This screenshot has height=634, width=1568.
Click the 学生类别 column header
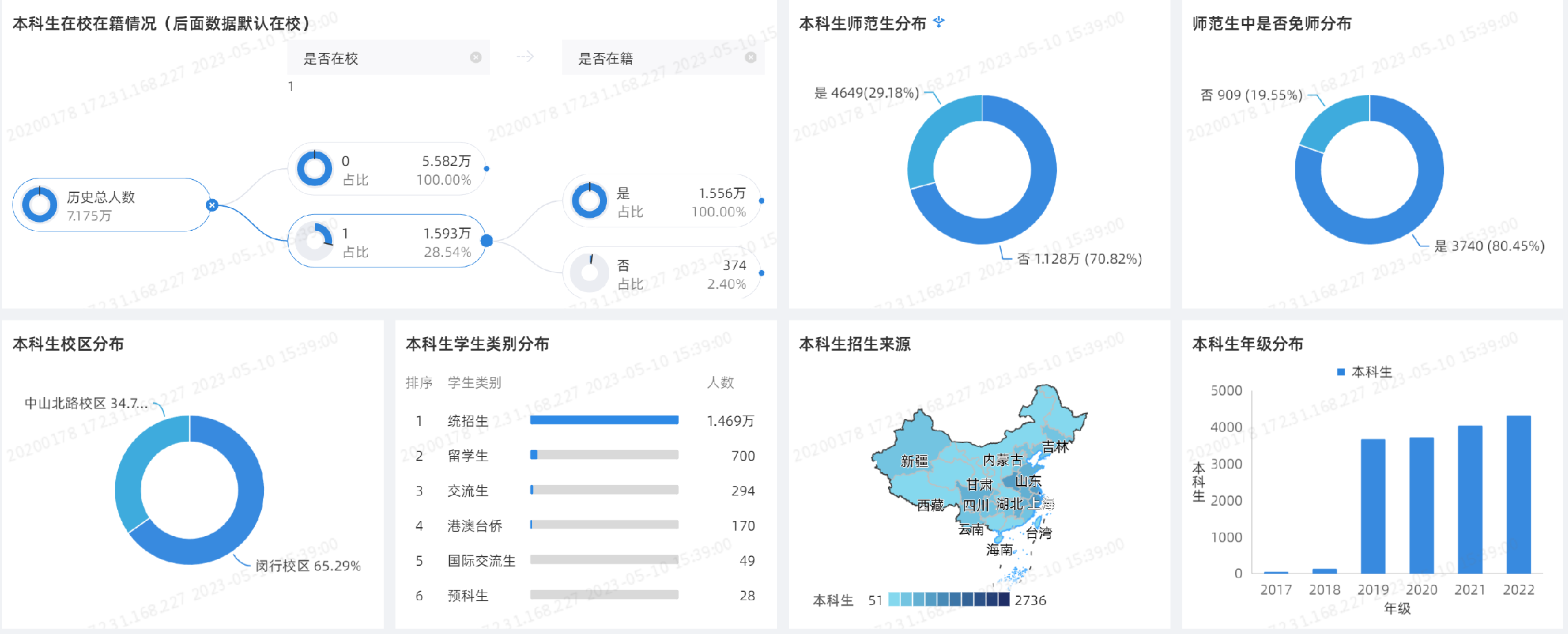click(475, 382)
